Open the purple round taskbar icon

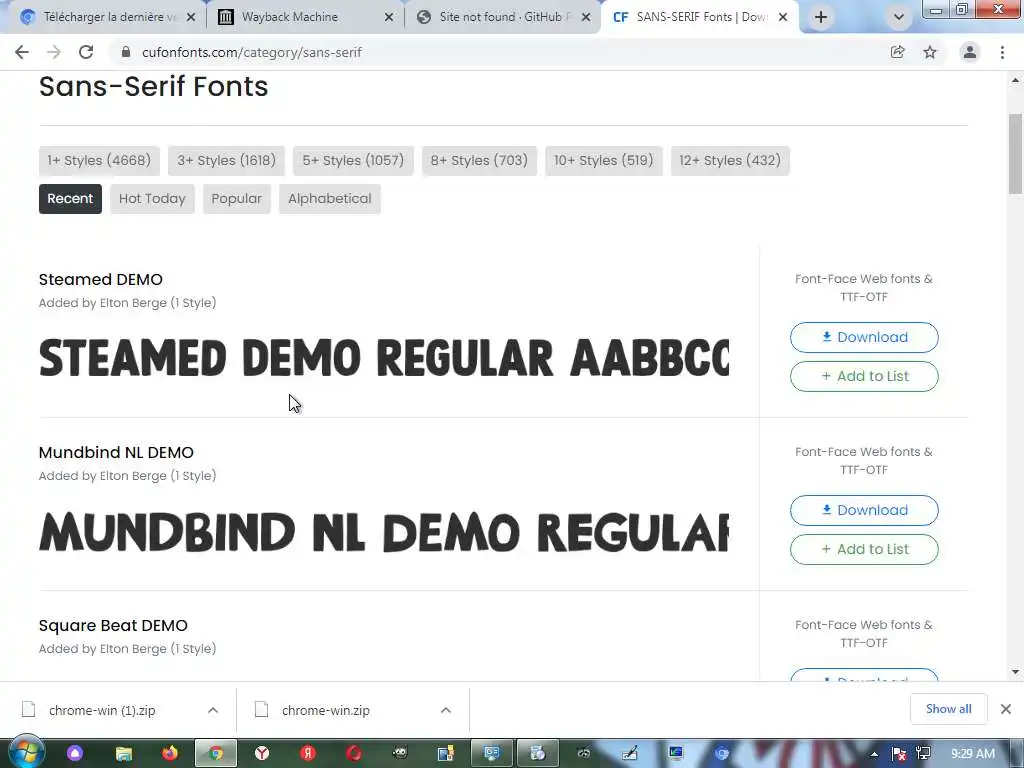point(75,754)
